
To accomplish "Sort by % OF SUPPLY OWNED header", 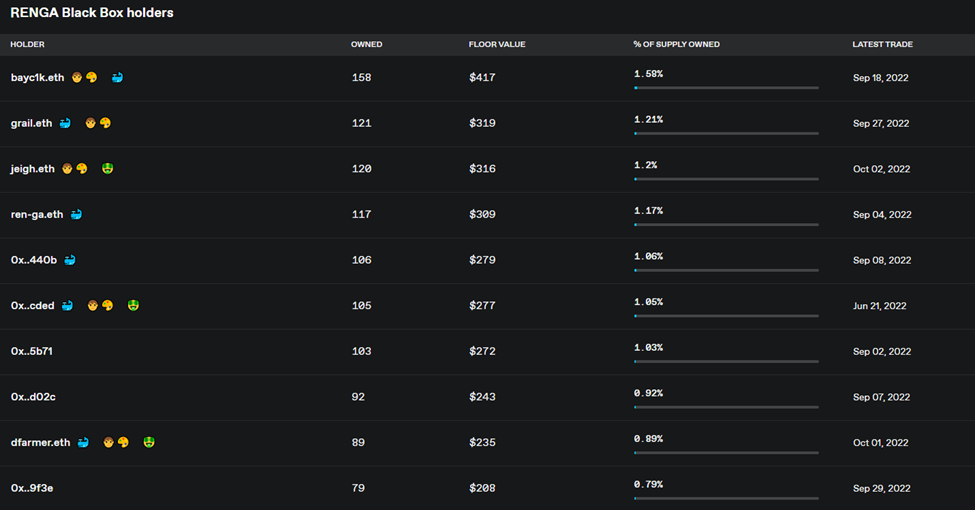I will click(x=677, y=44).
